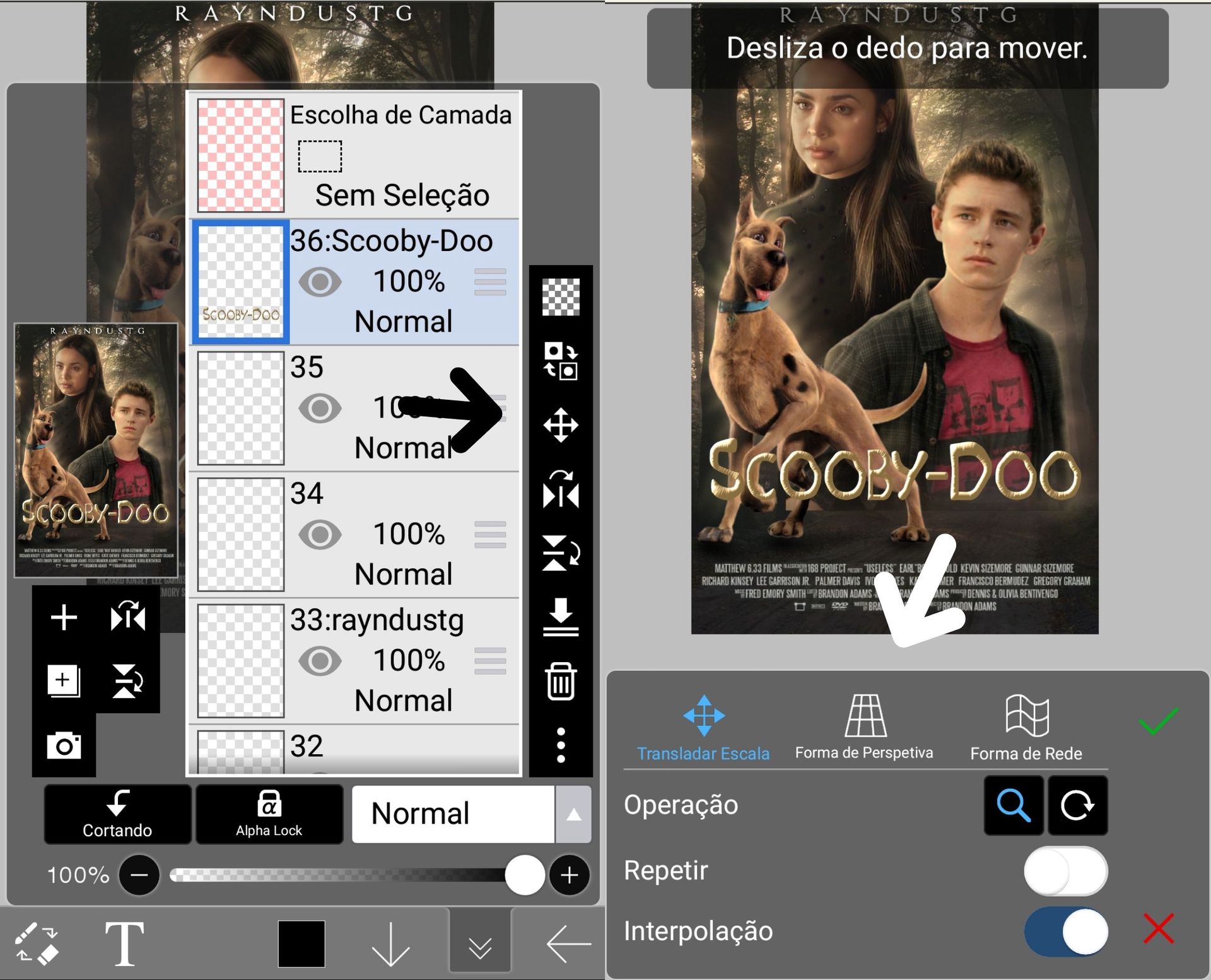Hide layer 35 eye icon

320,408
